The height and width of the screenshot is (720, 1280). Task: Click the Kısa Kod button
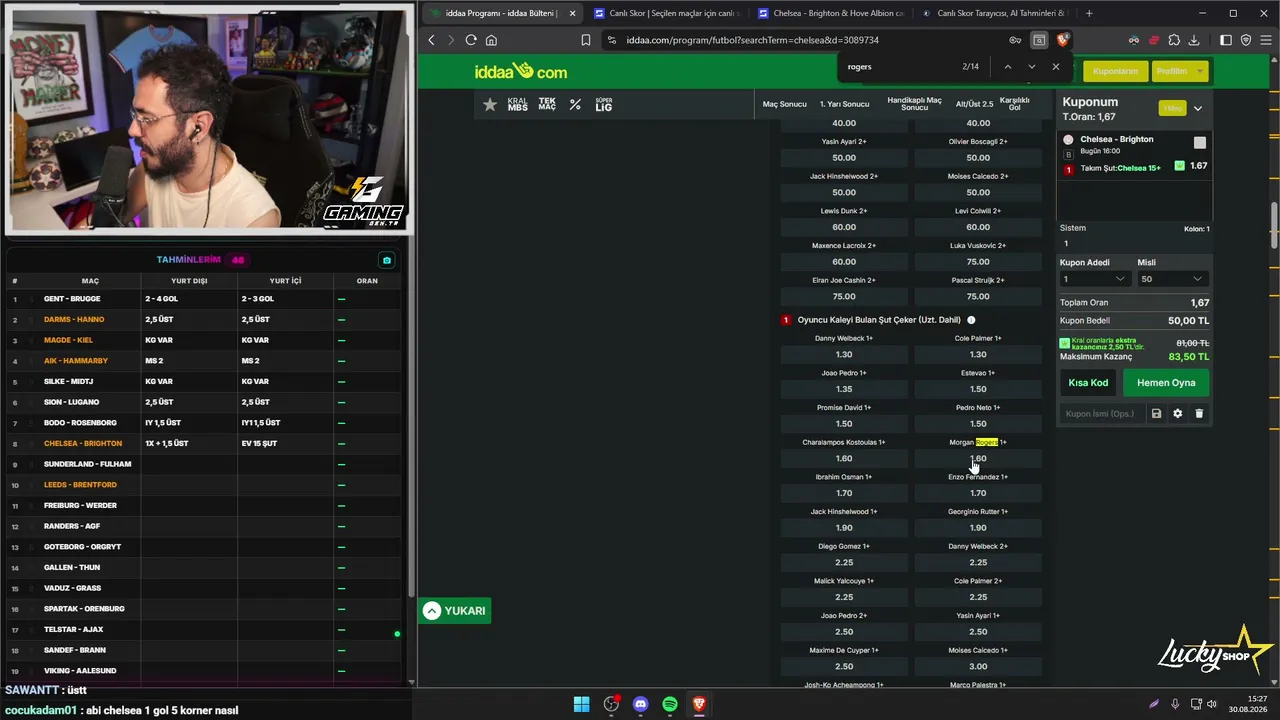point(1088,383)
